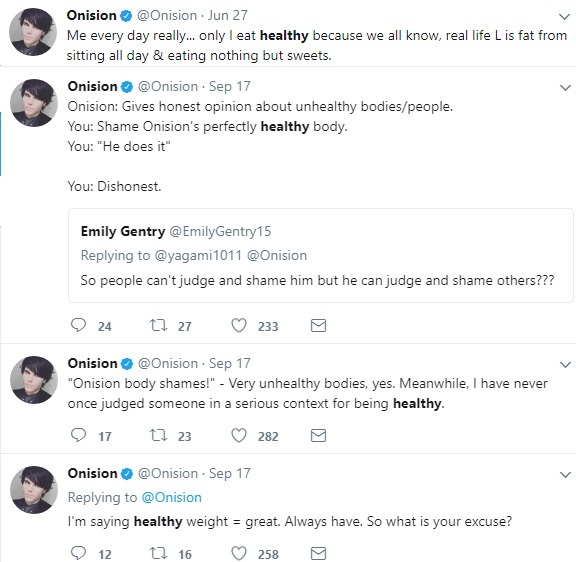This screenshot has height=562, width=576.
Task: Open the Jun 27 timestamp link
Action: click(228, 15)
